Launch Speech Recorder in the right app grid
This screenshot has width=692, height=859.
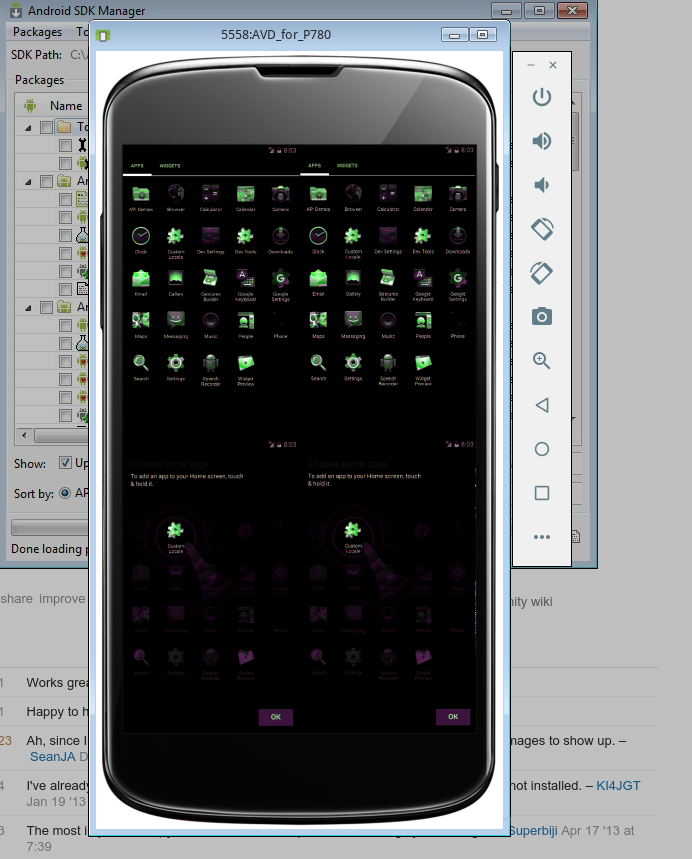[x=388, y=370]
